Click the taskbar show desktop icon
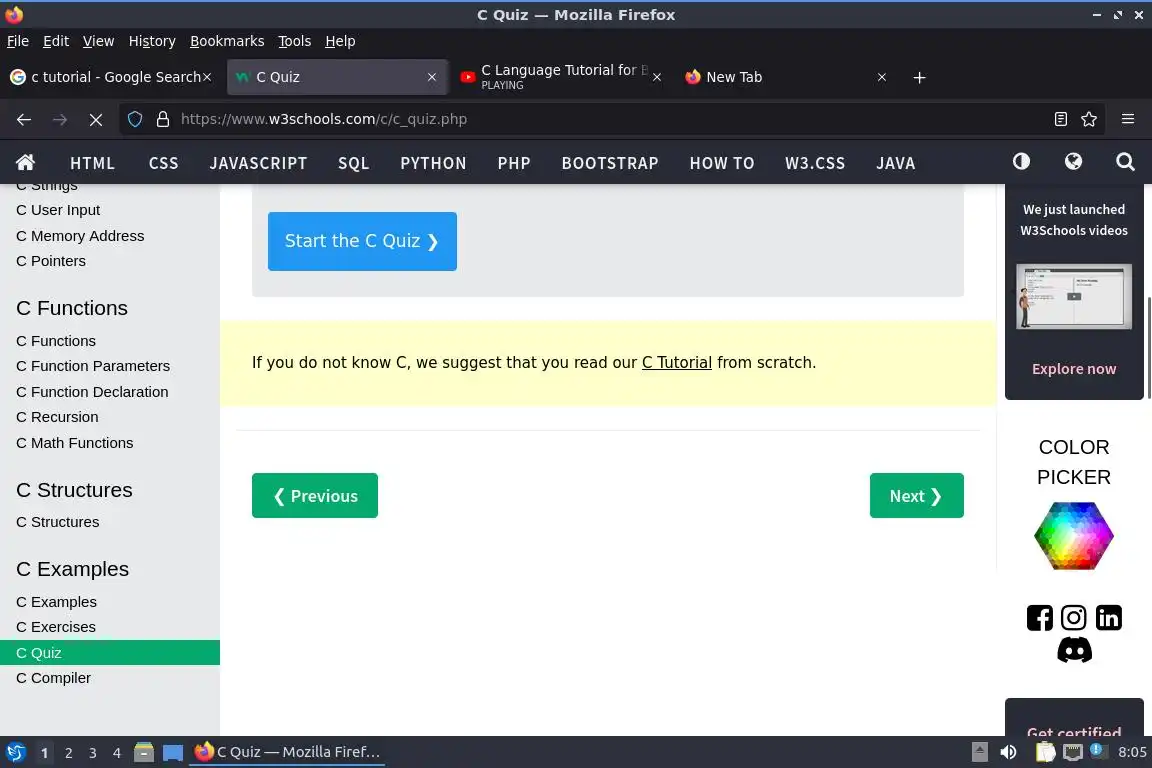1152x768 pixels. (x=173, y=753)
